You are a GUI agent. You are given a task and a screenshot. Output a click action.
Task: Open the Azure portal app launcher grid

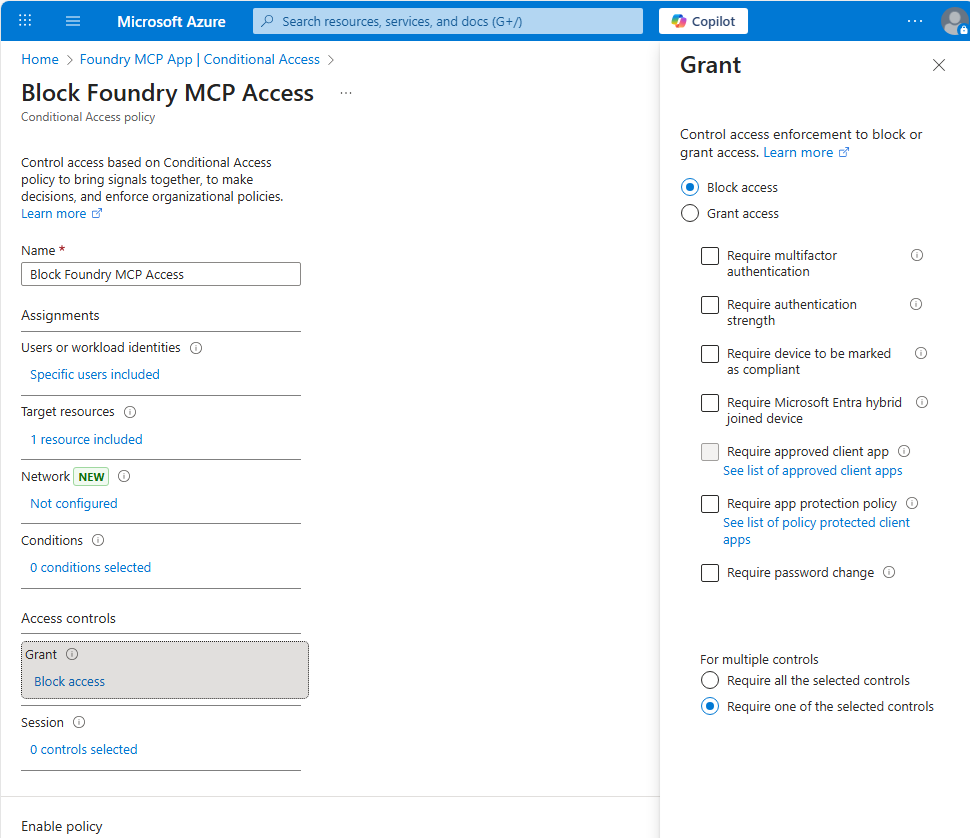(x=24, y=20)
